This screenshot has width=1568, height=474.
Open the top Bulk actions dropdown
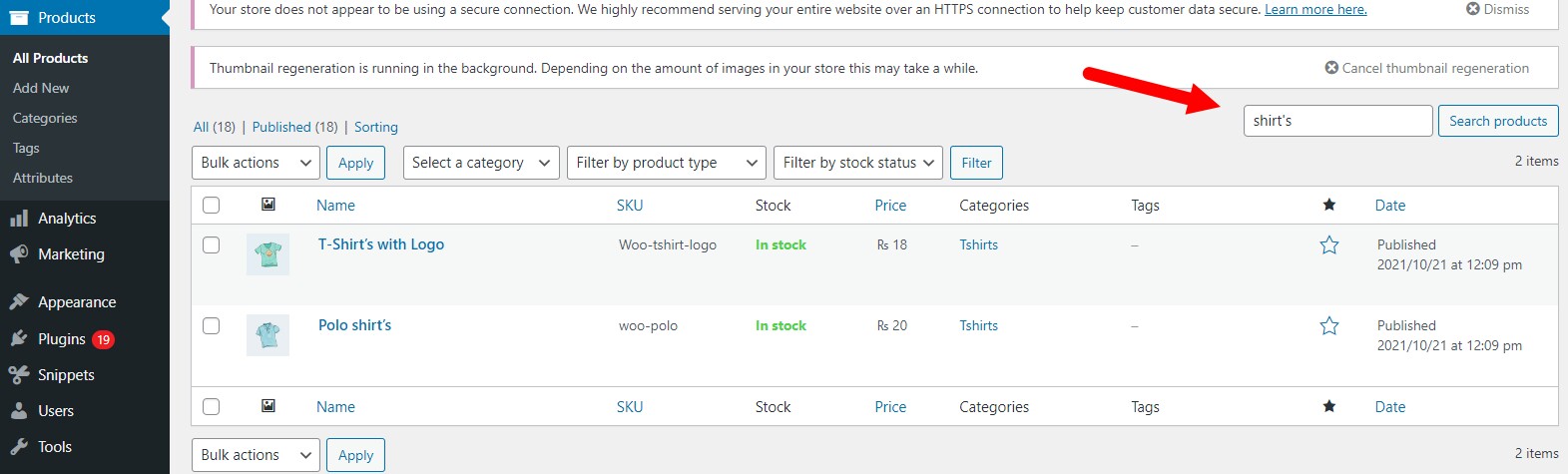(256, 163)
